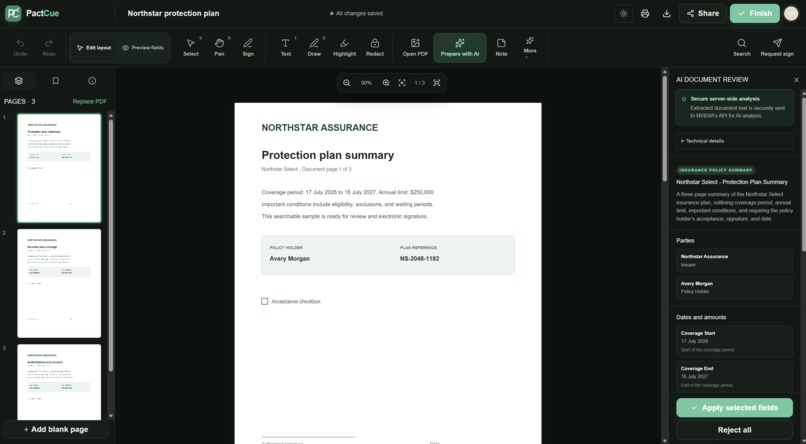Click the green Finish button
The image size is (806, 444).
click(x=755, y=14)
